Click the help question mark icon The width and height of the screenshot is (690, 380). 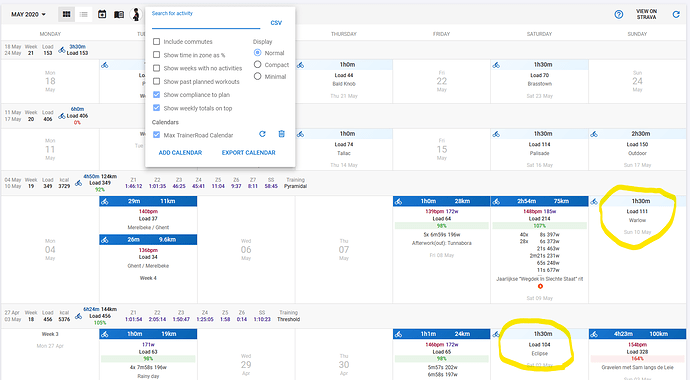pos(619,15)
